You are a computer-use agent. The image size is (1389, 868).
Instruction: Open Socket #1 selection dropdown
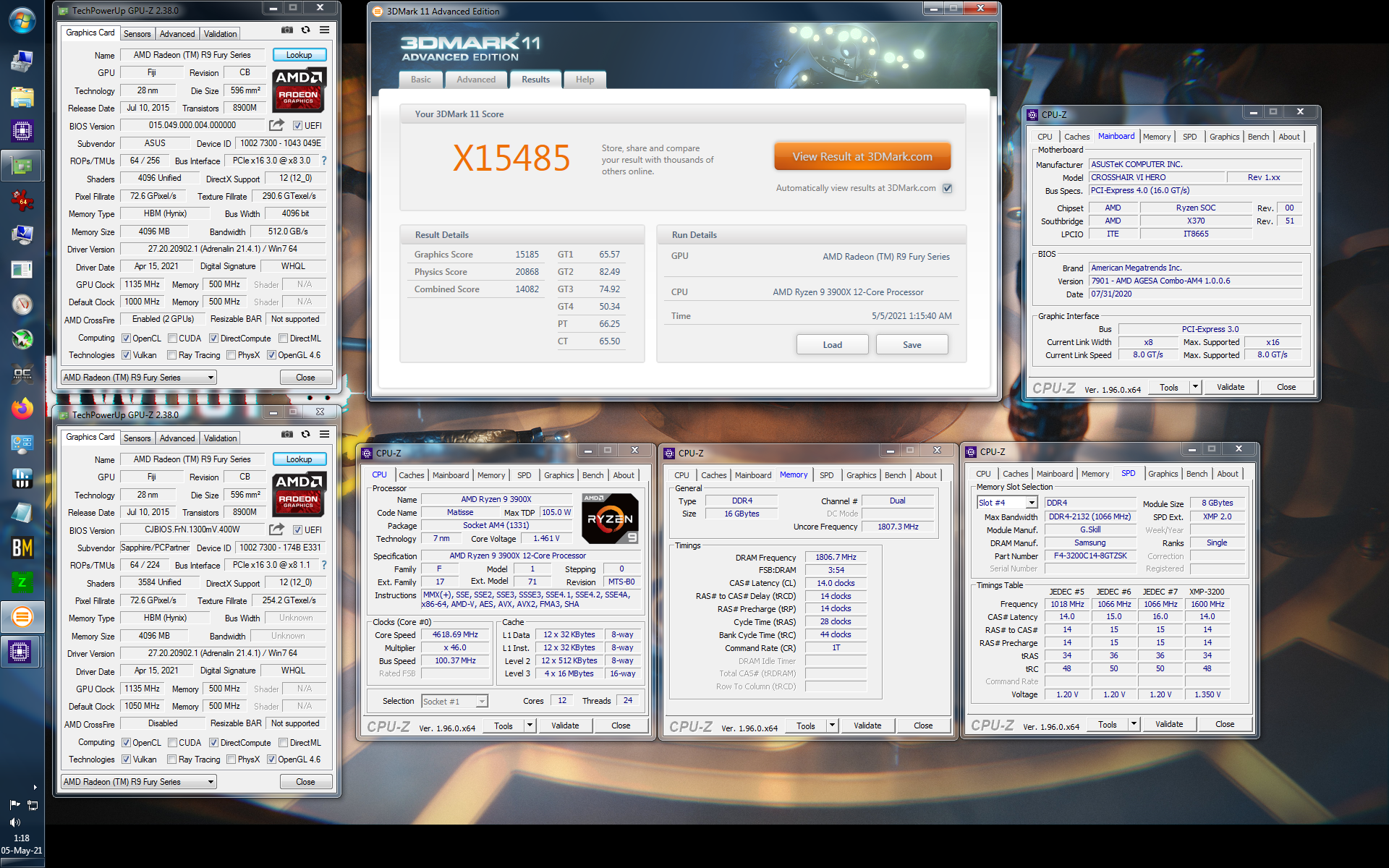pos(454,702)
